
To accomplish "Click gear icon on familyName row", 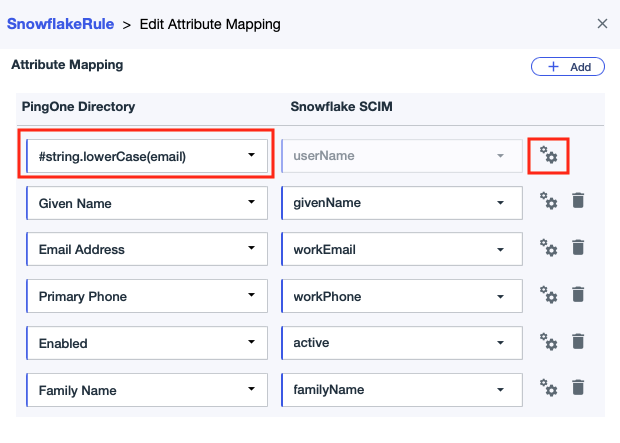I will coord(548,388).
